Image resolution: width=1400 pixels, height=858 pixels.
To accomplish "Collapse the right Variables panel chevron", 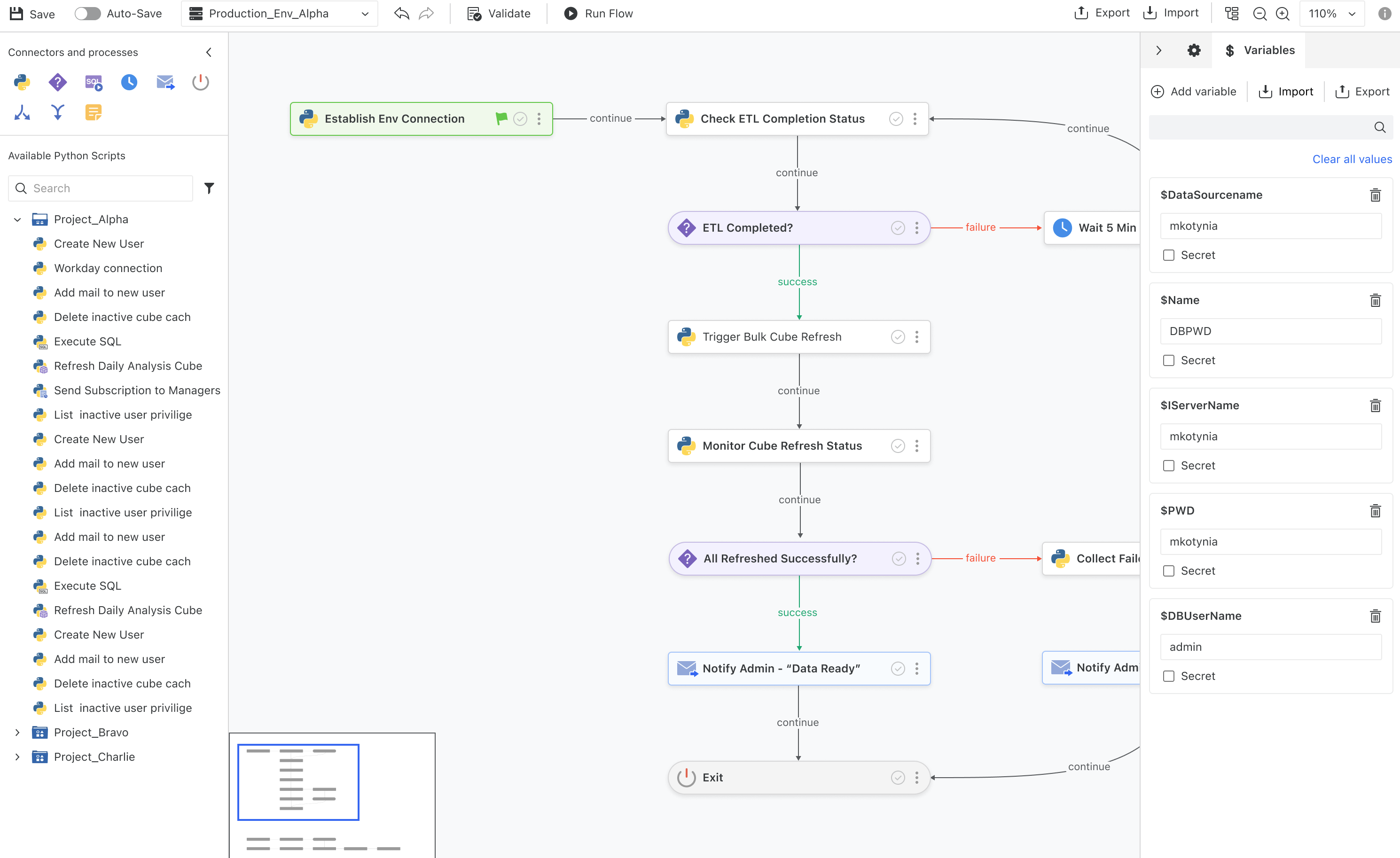I will click(x=1158, y=50).
